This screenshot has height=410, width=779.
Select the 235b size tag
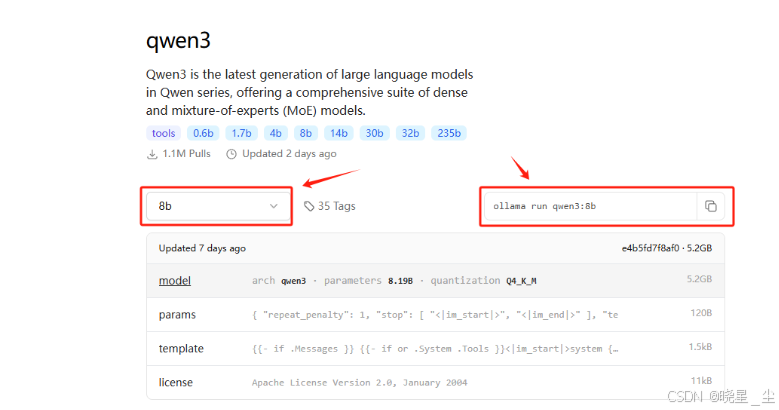(449, 133)
